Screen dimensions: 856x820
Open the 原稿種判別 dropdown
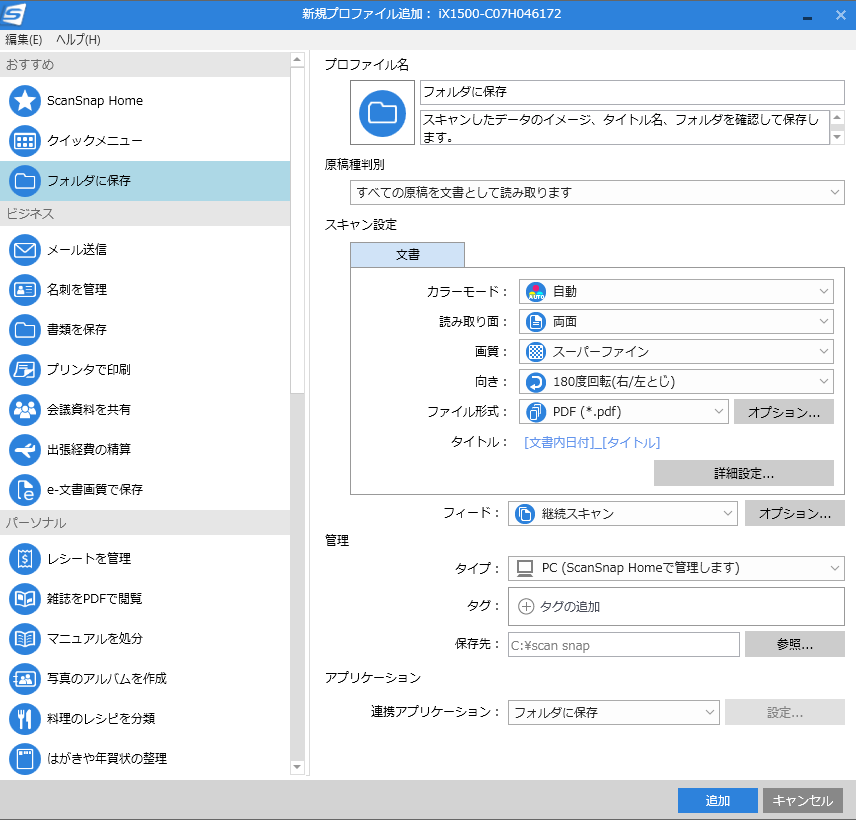coord(597,193)
